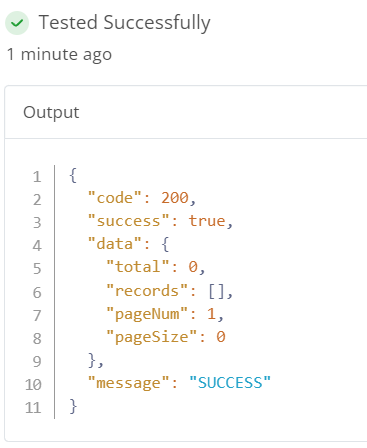
Task: Click the "records" key on line 6
Action: coord(147,291)
